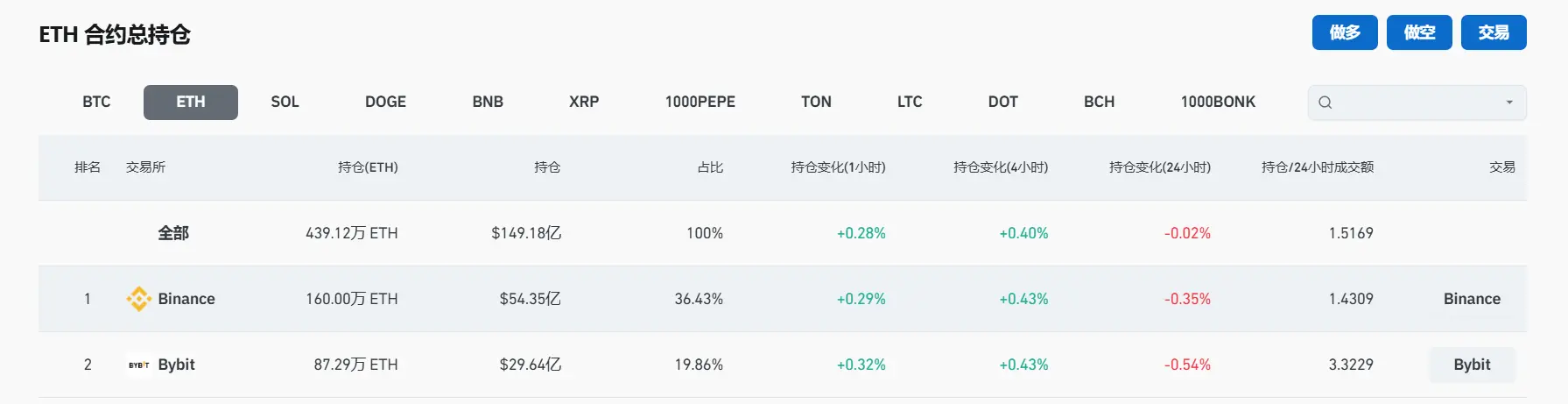This screenshot has width=1568, height=404.
Task: Sort by 持仓(ETH) column header
Action: [x=368, y=167]
